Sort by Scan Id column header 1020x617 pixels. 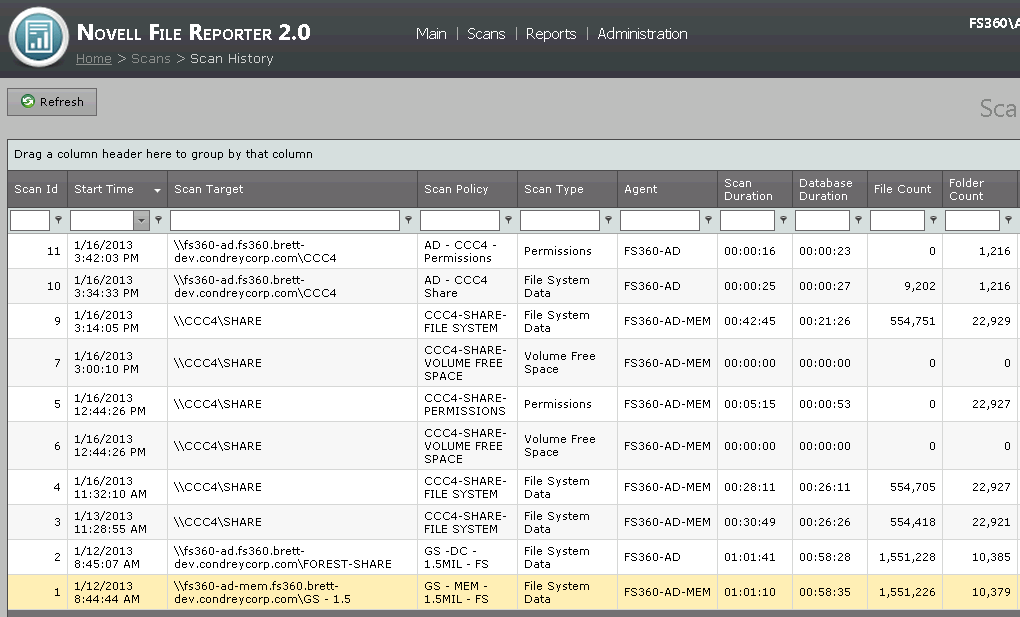coord(36,189)
